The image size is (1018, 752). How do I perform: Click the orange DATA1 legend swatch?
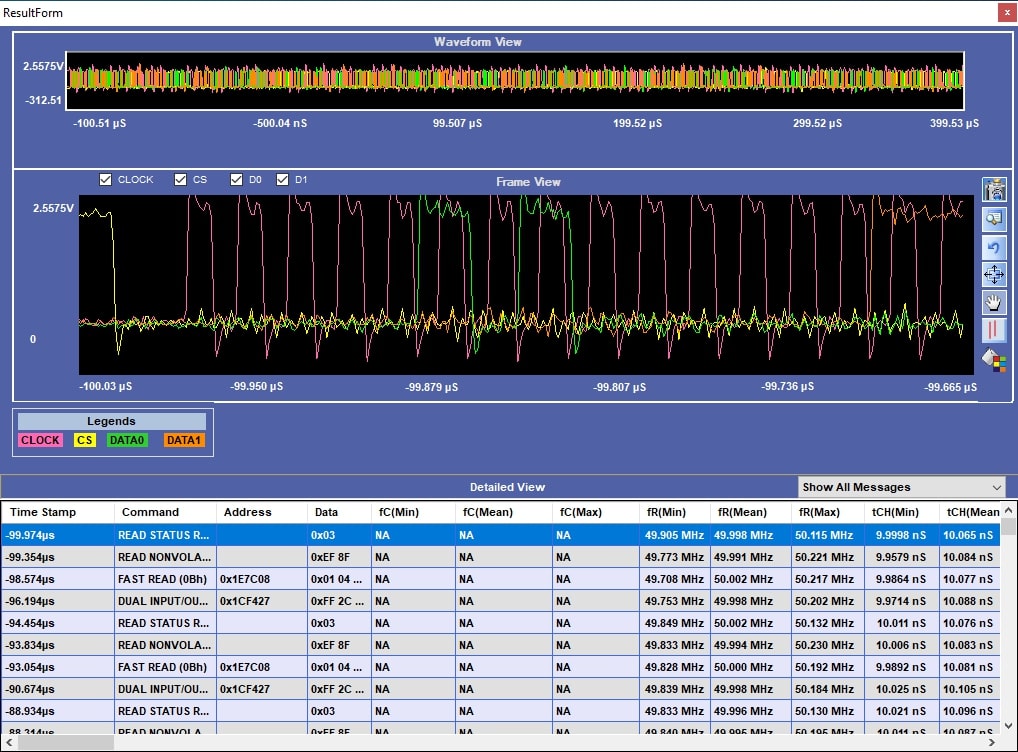pyautogui.click(x=184, y=440)
